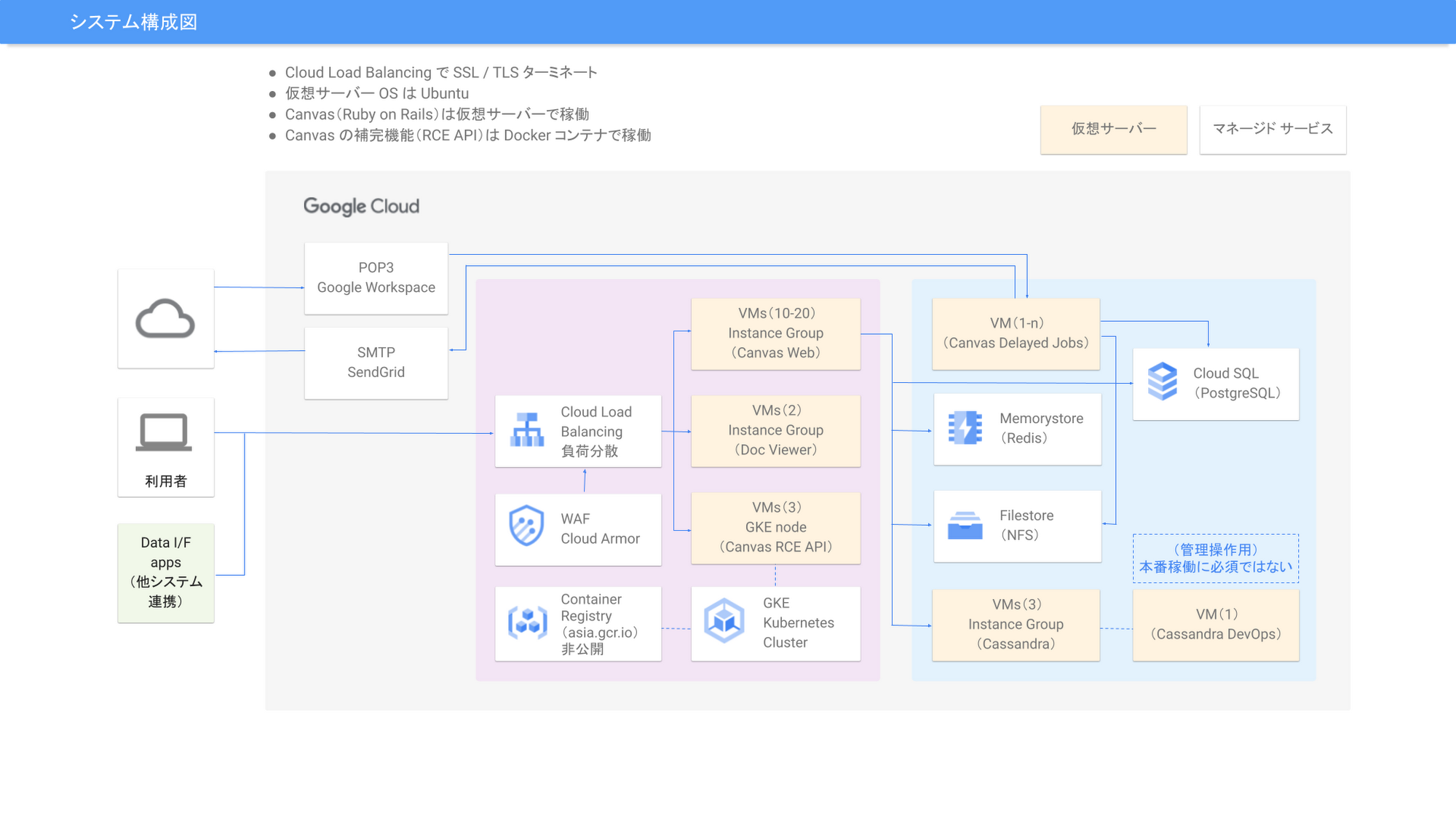The height and width of the screenshot is (819, 1456).
Task: Select VMs(2) Doc Viewer instance group
Action: (x=776, y=430)
